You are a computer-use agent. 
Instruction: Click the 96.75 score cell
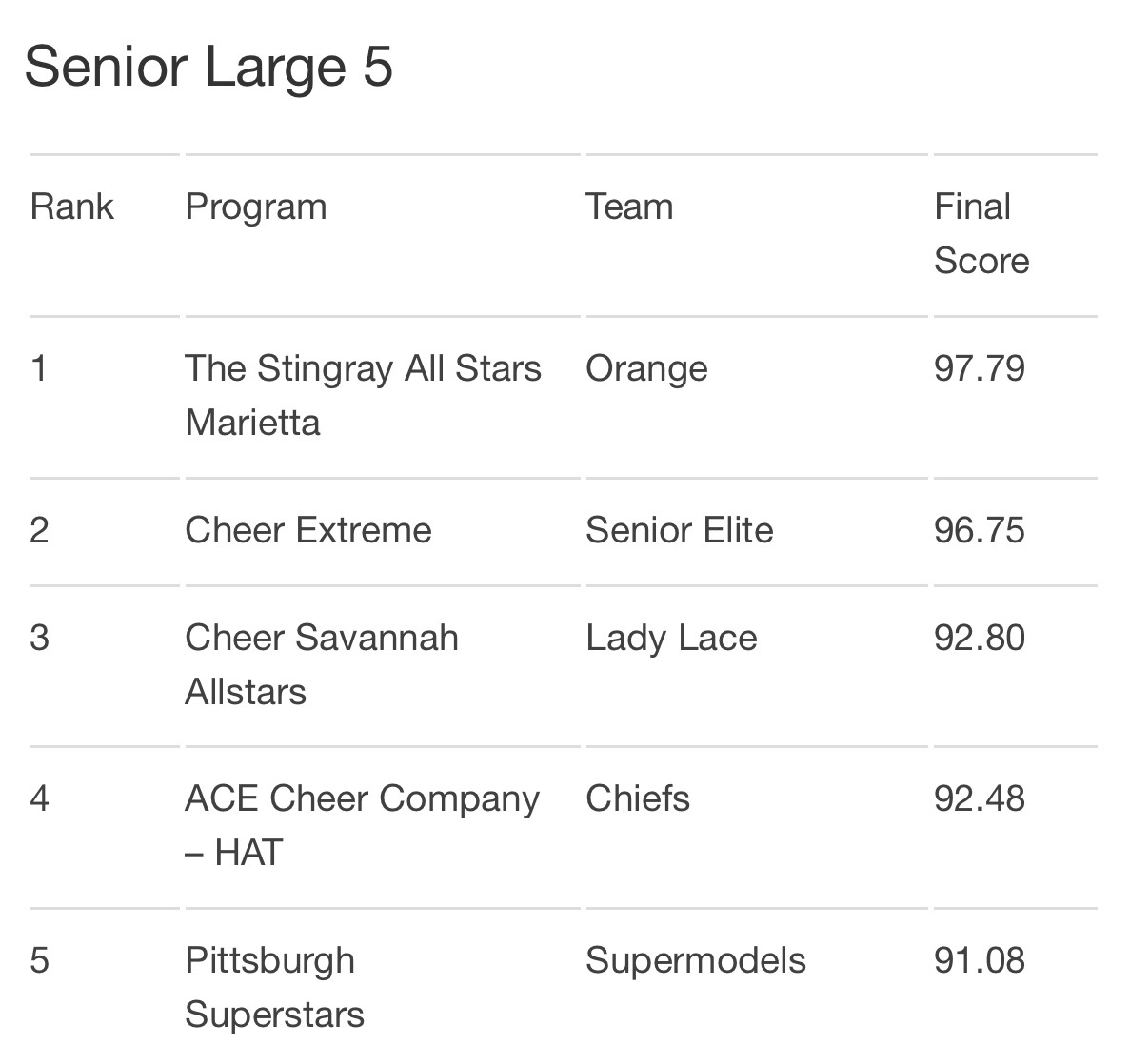click(980, 531)
